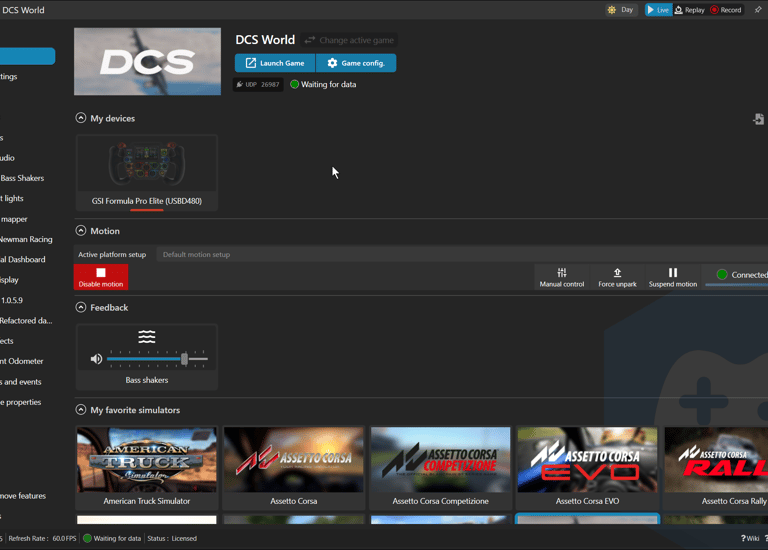768x550 pixels.
Task: Open Game config. settings
Action: [x=356, y=63]
